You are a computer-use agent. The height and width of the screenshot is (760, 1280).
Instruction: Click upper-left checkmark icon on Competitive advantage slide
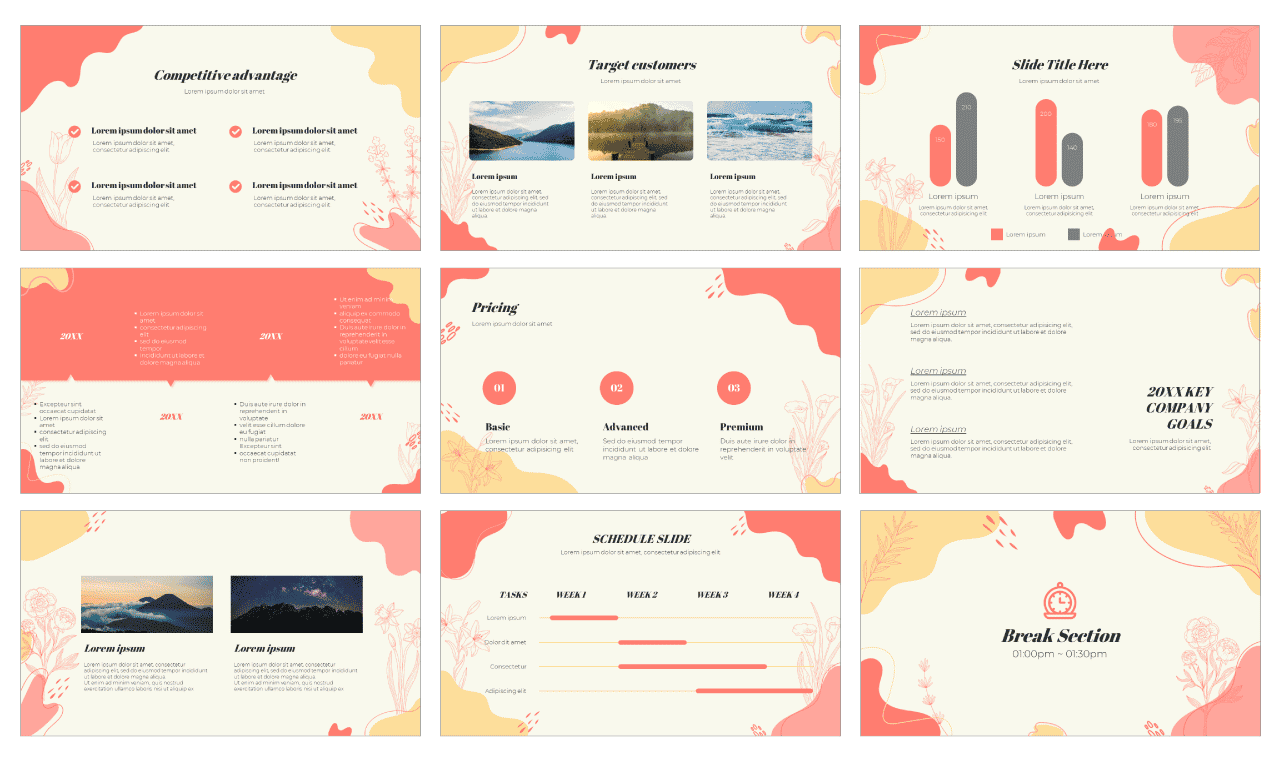74,131
